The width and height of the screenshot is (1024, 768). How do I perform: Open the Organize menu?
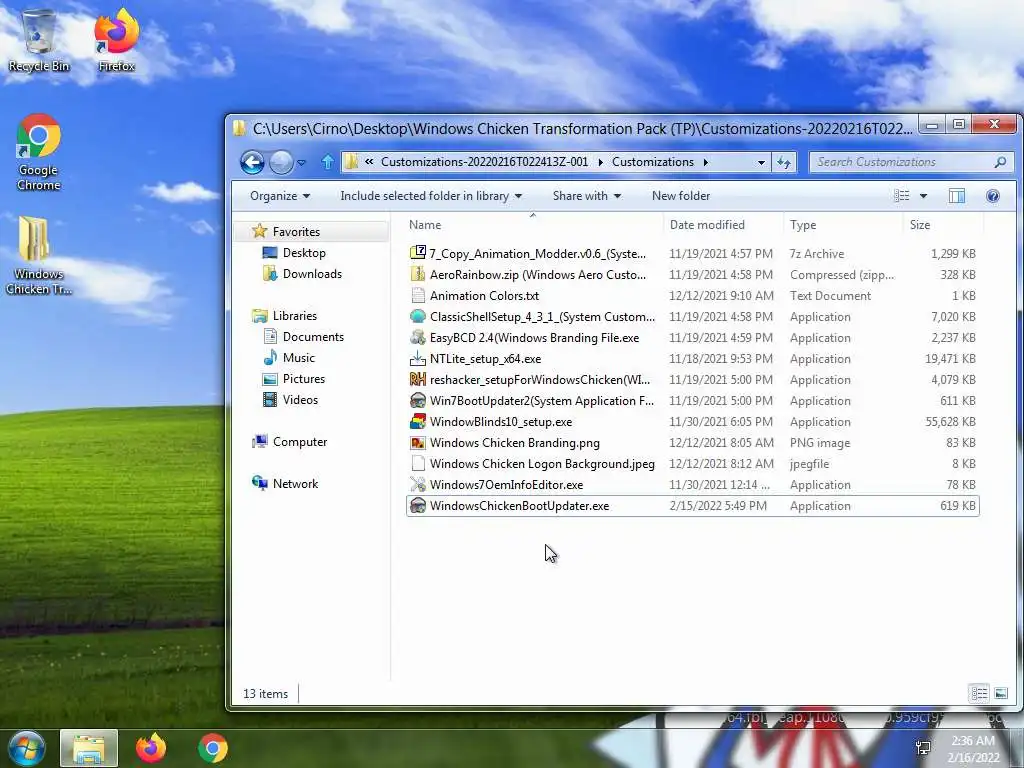[280, 196]
